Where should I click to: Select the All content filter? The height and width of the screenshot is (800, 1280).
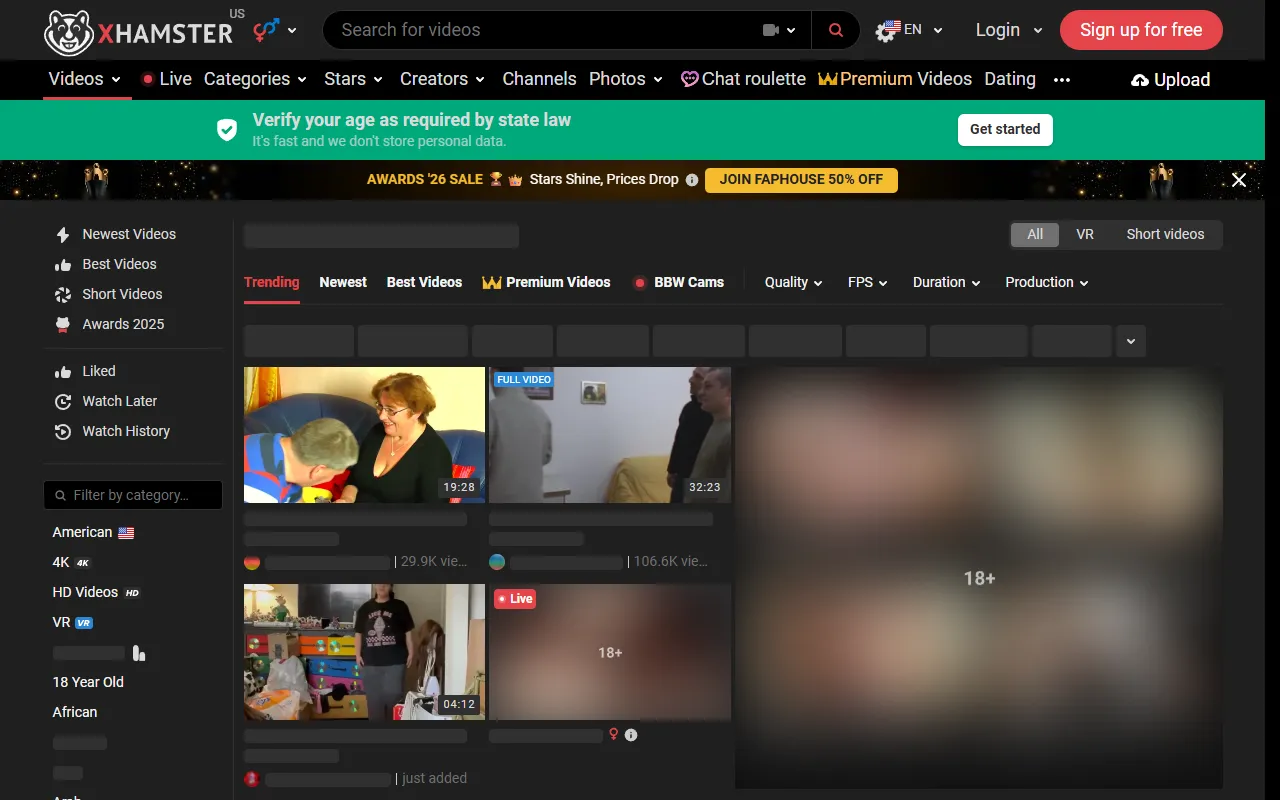tap(1035, 234)
